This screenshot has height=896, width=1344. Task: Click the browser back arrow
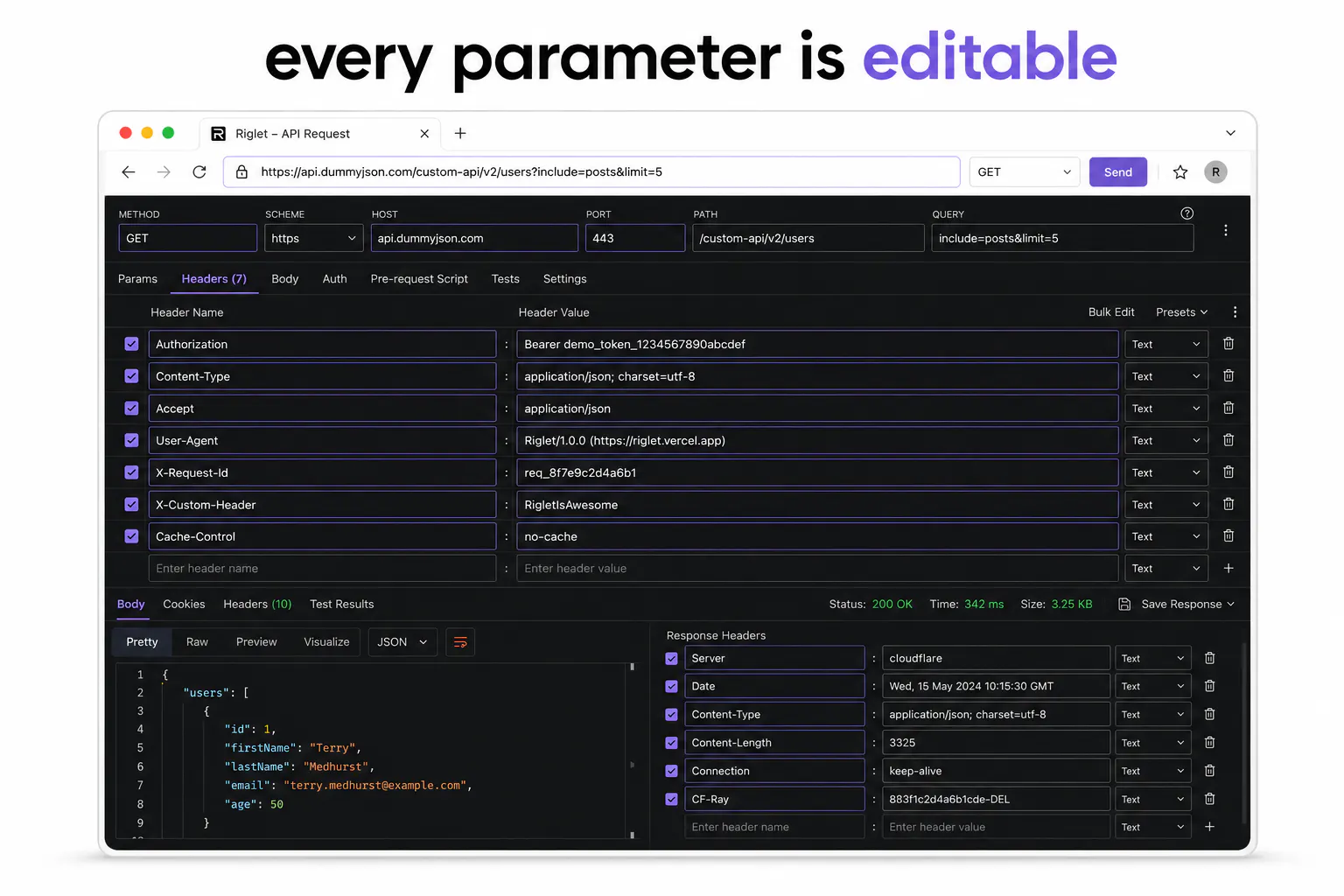129,172
